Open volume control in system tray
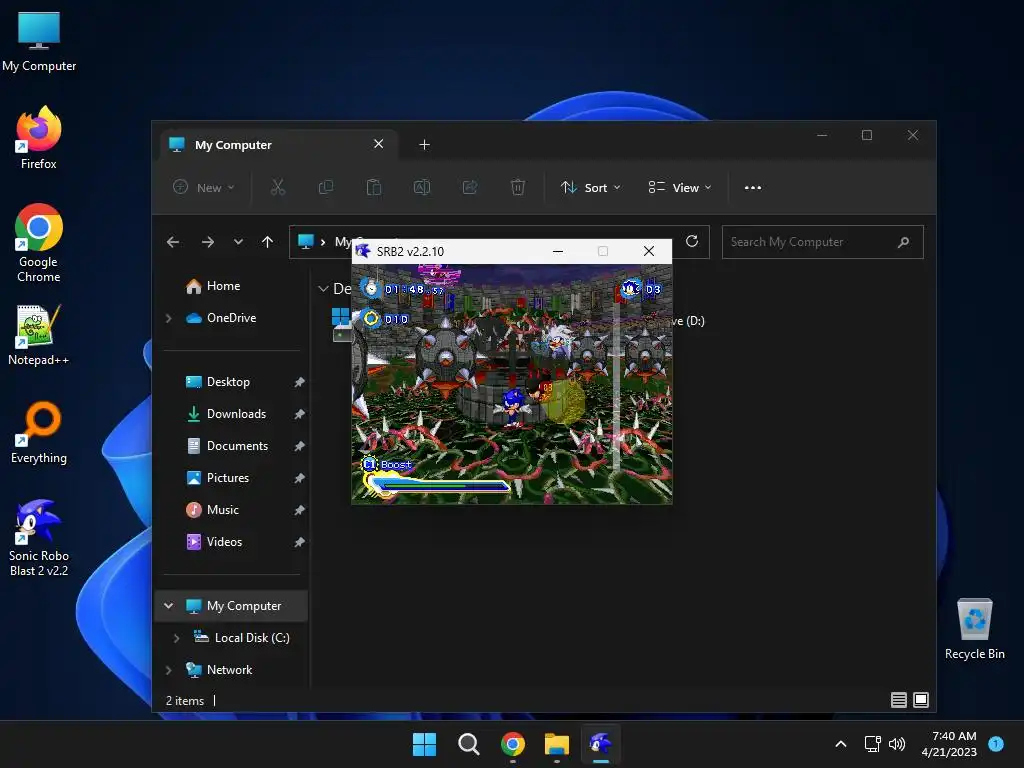The image size is (1024, 768). (x=897, y=744)
